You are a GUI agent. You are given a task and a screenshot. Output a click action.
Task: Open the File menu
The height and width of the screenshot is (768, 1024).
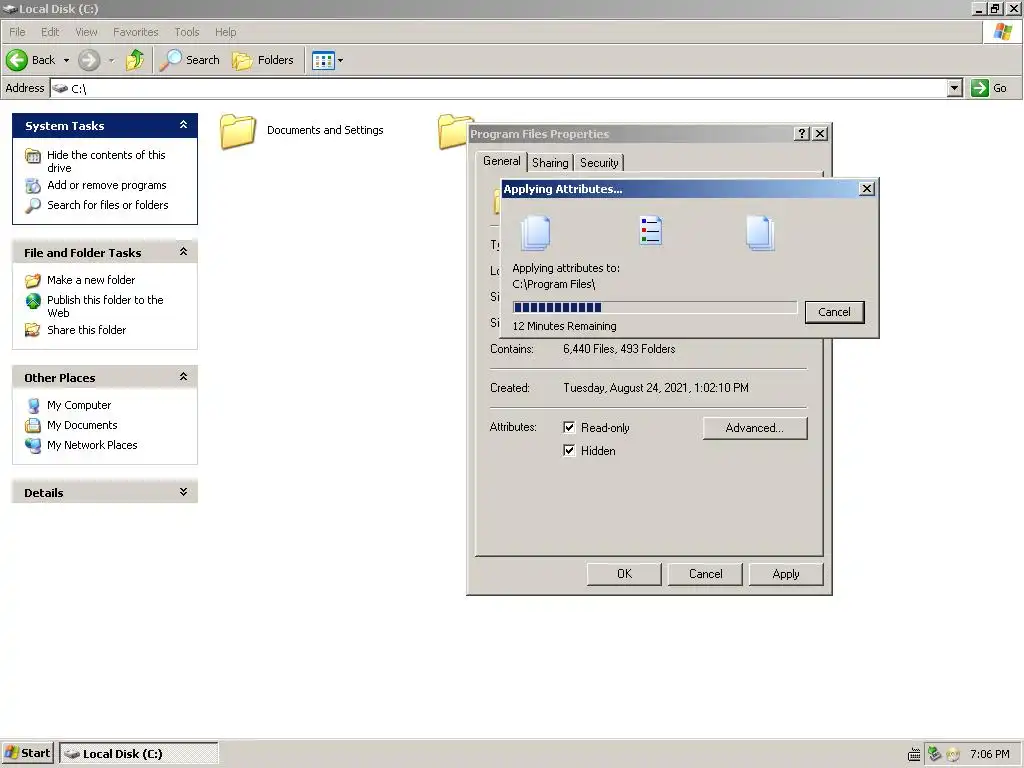click(x=17, y=32)
